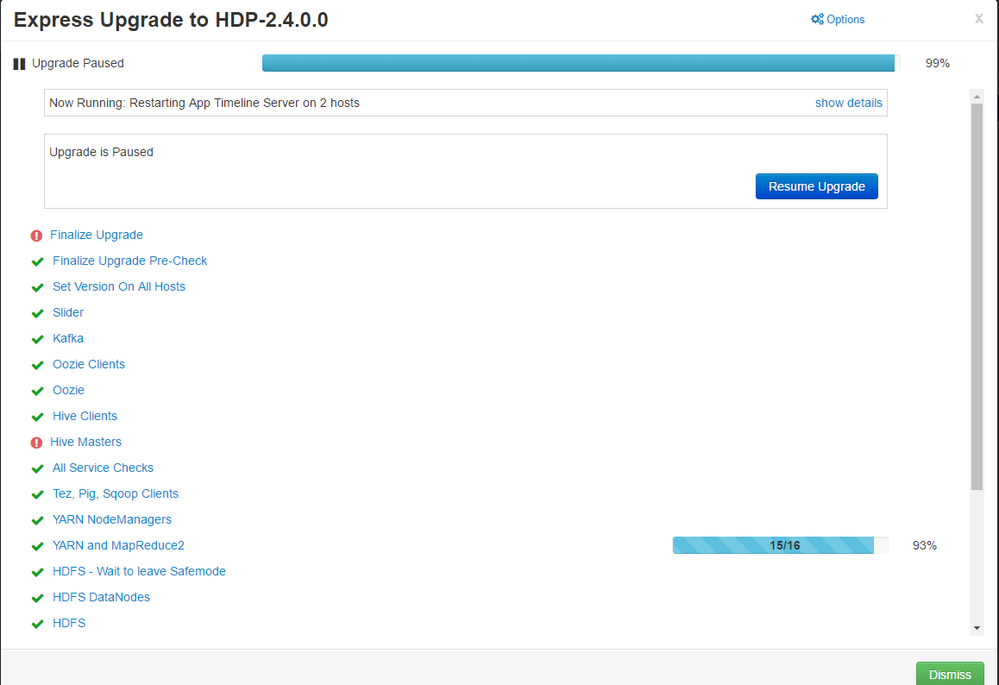Click the green check beside the HDFS row
Screen dimensions: 999x685
click(38, 624)
